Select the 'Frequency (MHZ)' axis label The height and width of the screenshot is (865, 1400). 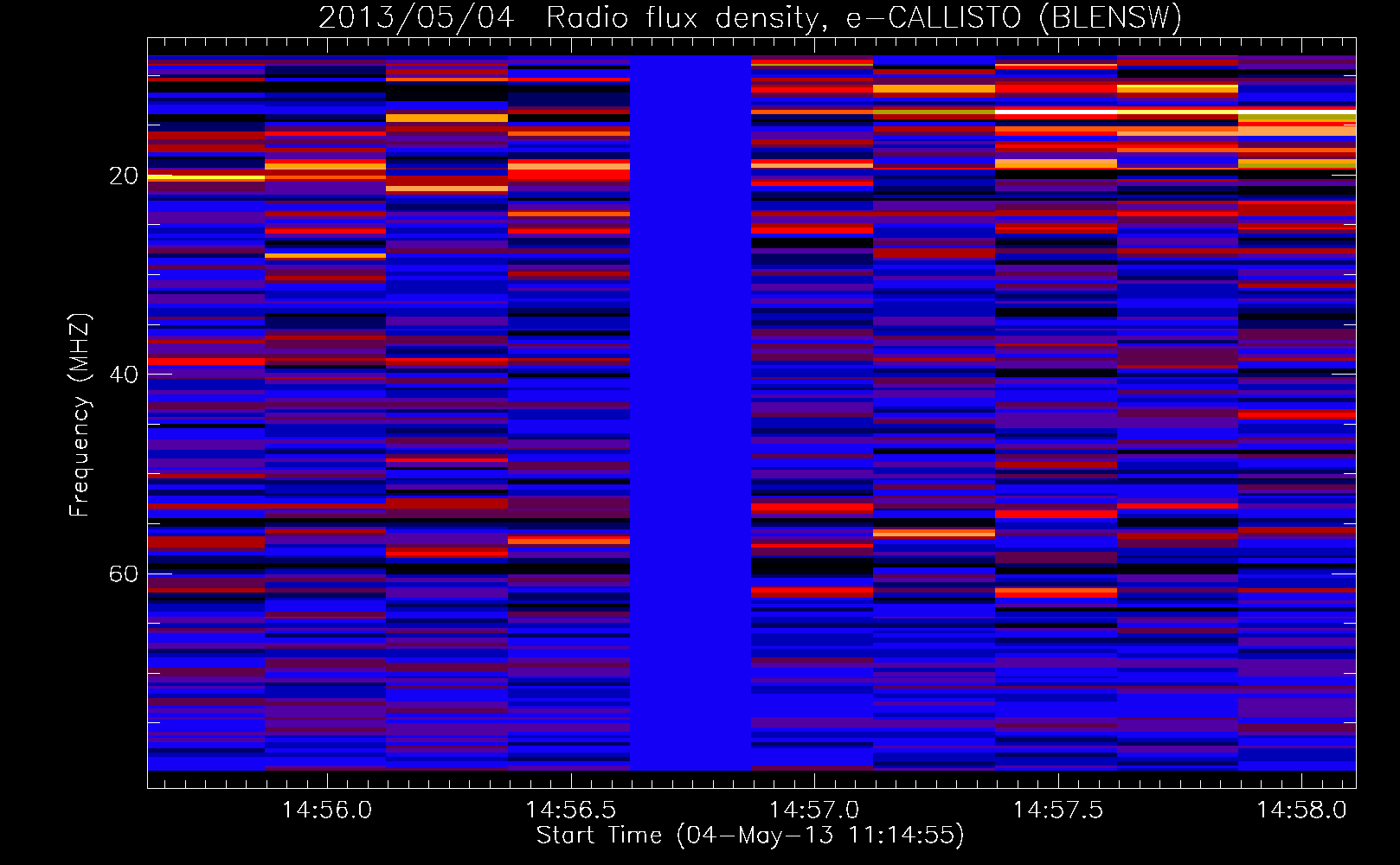[x=79, y=415]
